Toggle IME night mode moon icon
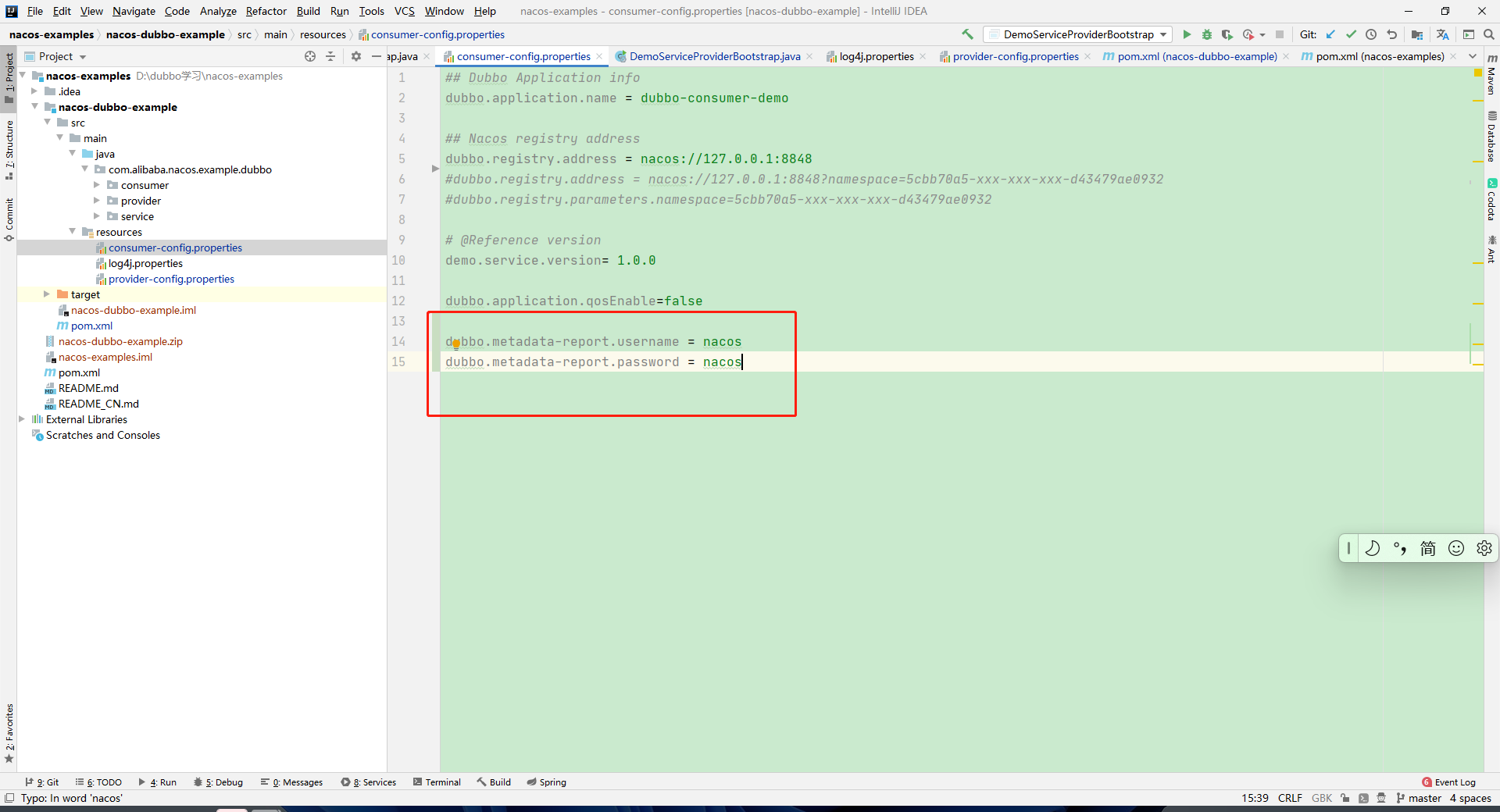The image size is (1500, 812). tap(1372, 548)
